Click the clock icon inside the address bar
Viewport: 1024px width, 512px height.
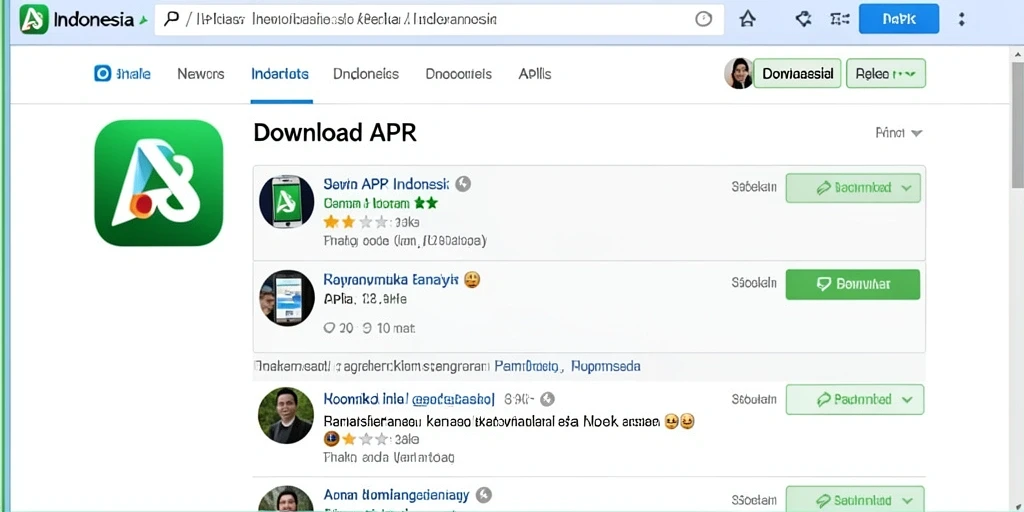click(x=703, y=19)
